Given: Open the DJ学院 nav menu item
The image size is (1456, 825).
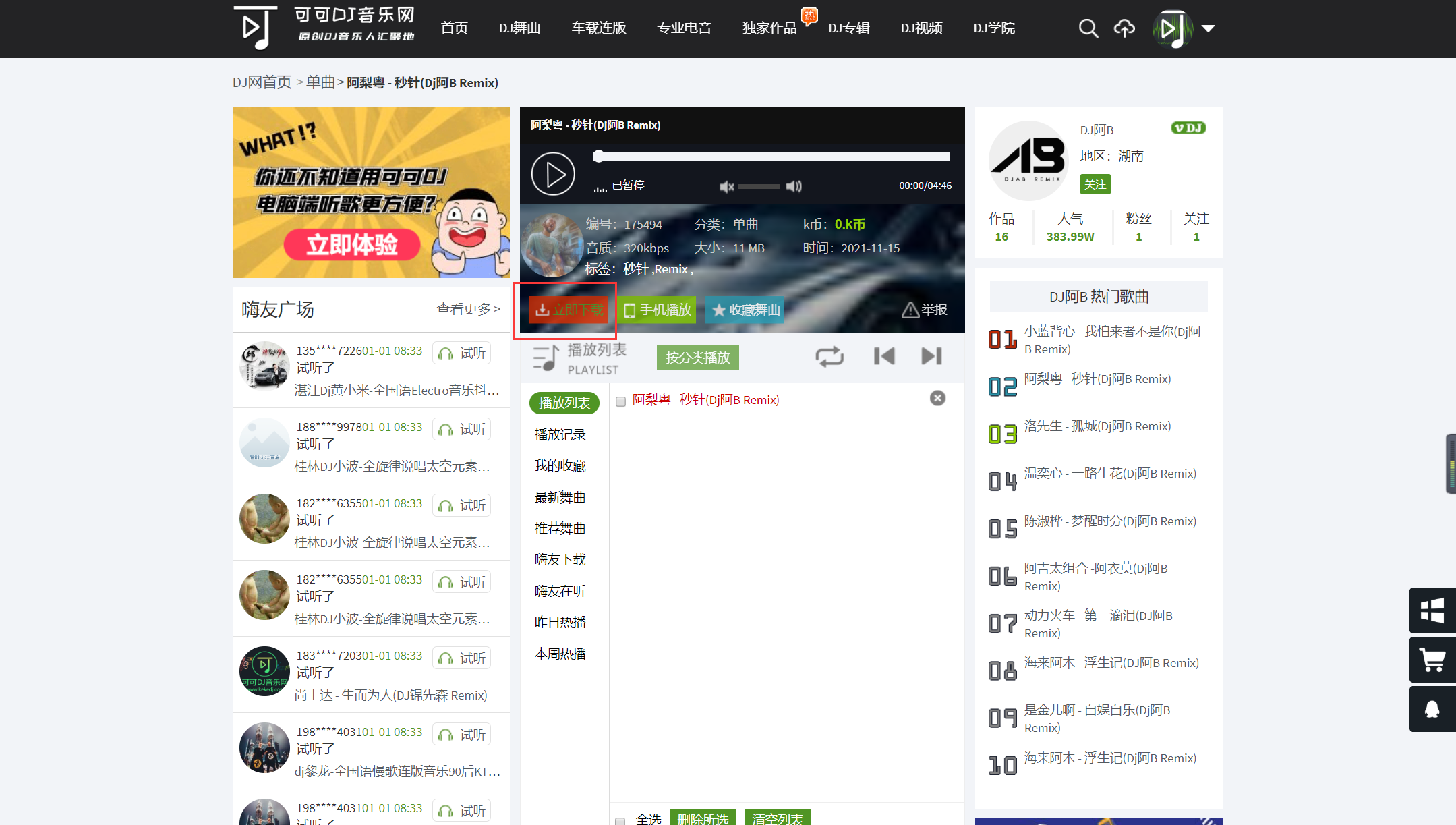Looking at the screenshot, I should click(x=994, y=28).
